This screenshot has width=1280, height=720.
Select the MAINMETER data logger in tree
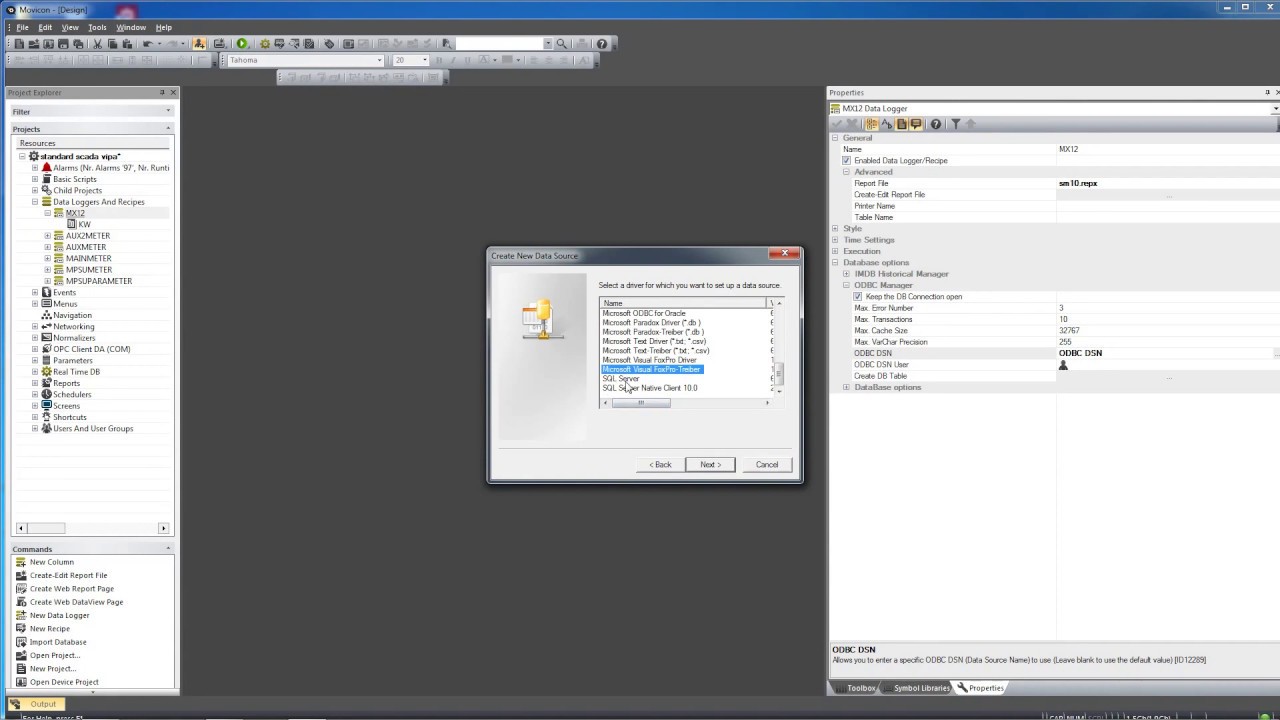pyautogui.click(x=88, y=258)
